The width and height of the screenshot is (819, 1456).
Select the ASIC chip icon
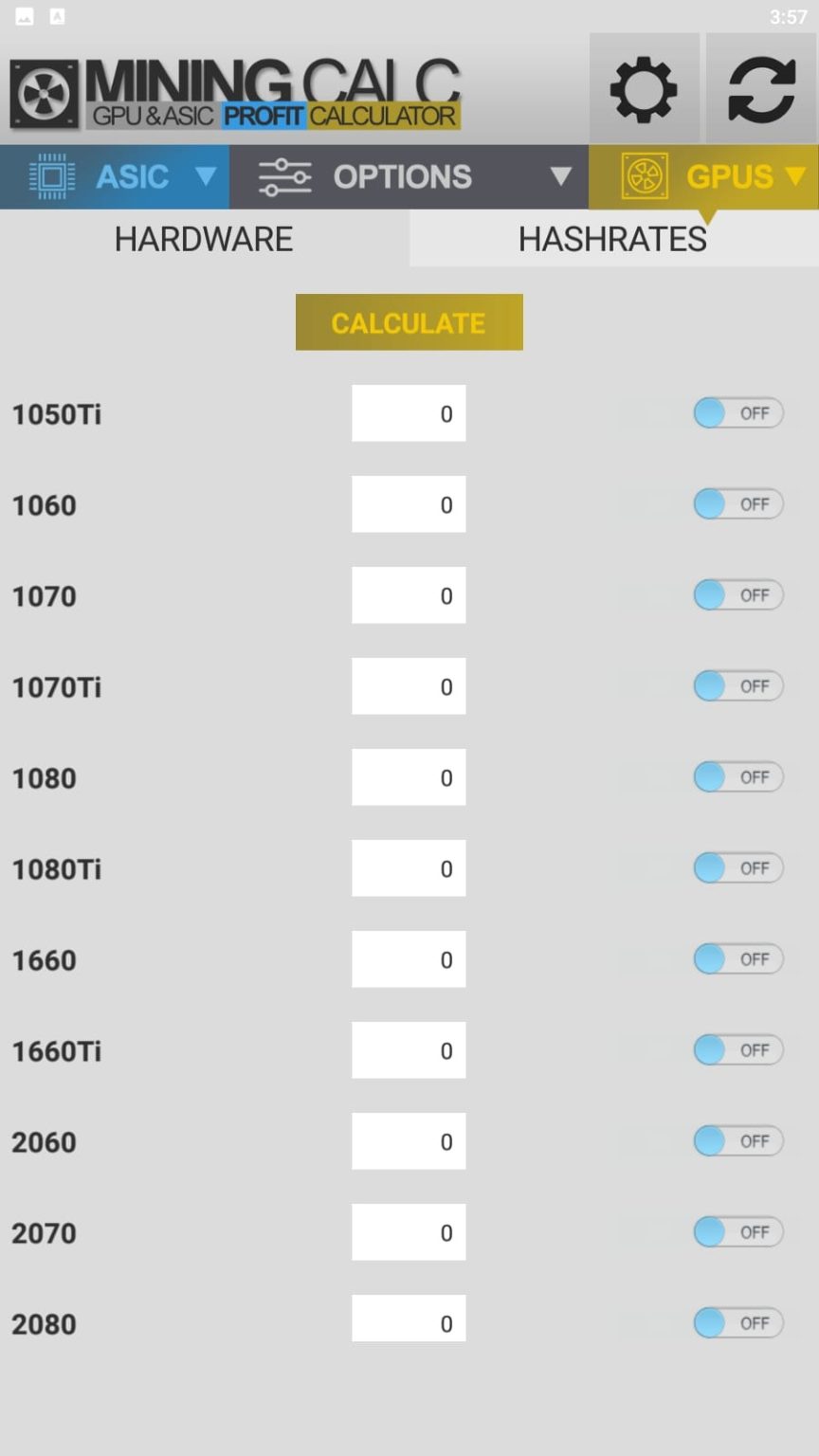pos(54,175)
